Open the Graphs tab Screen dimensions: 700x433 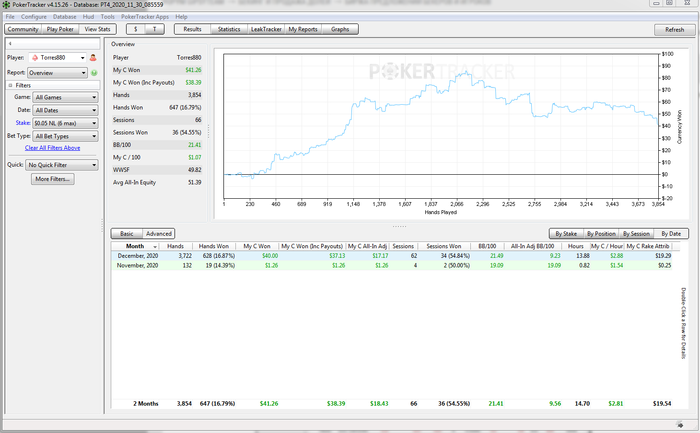(x=340, y=29)
